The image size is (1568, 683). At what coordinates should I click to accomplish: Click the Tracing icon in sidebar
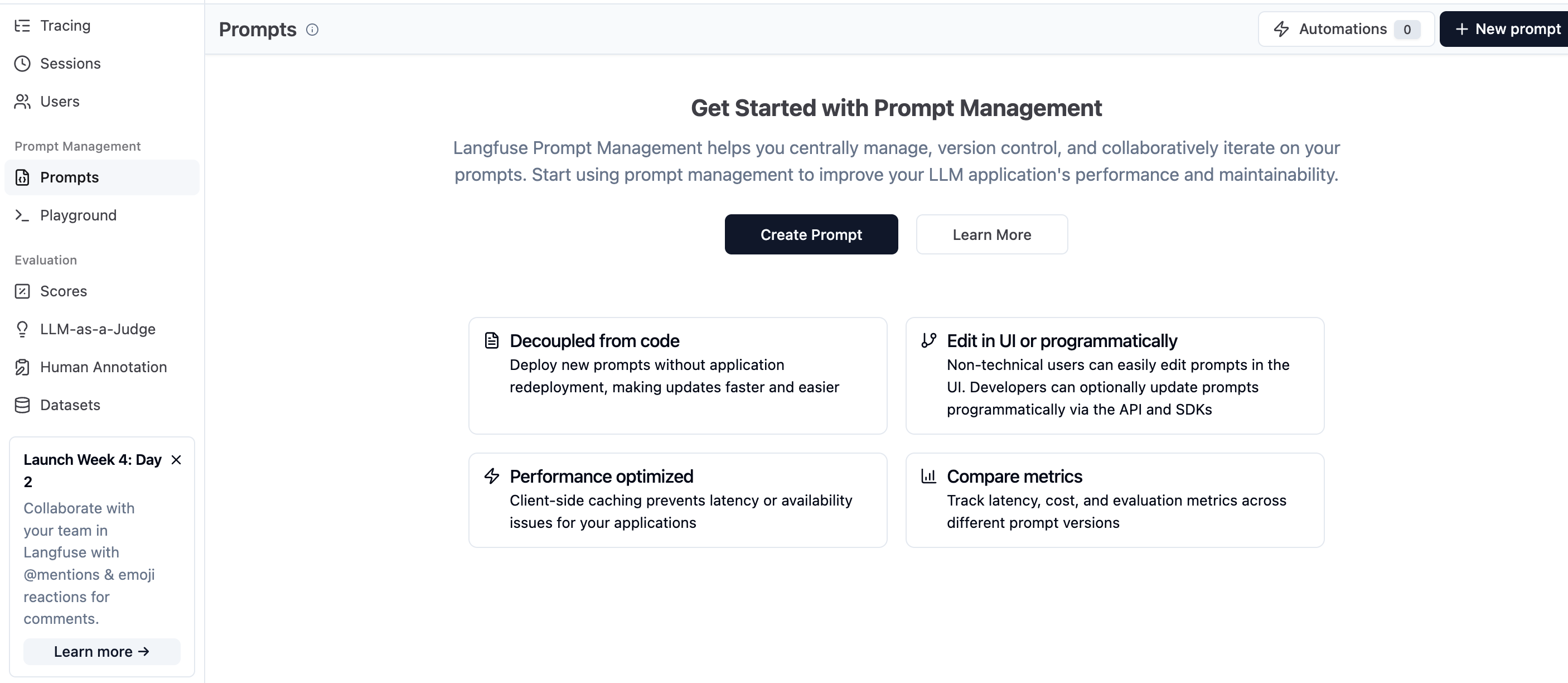point(22,26)
